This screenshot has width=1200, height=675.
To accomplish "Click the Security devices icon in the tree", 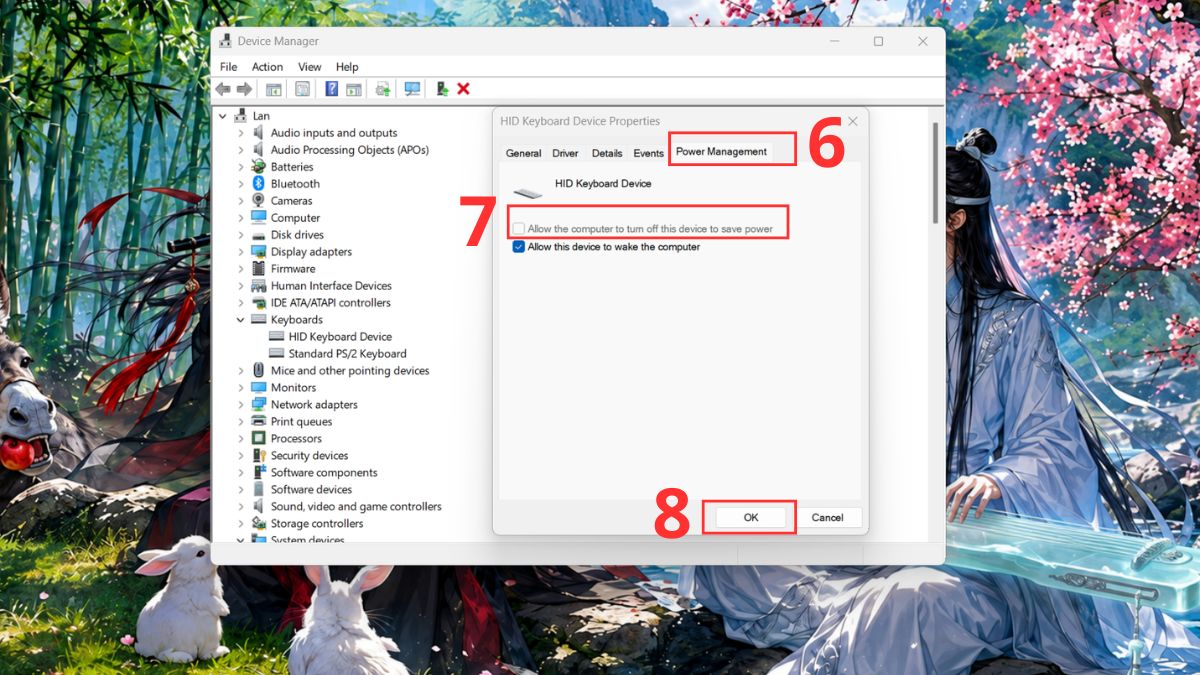I will [259, 456].
